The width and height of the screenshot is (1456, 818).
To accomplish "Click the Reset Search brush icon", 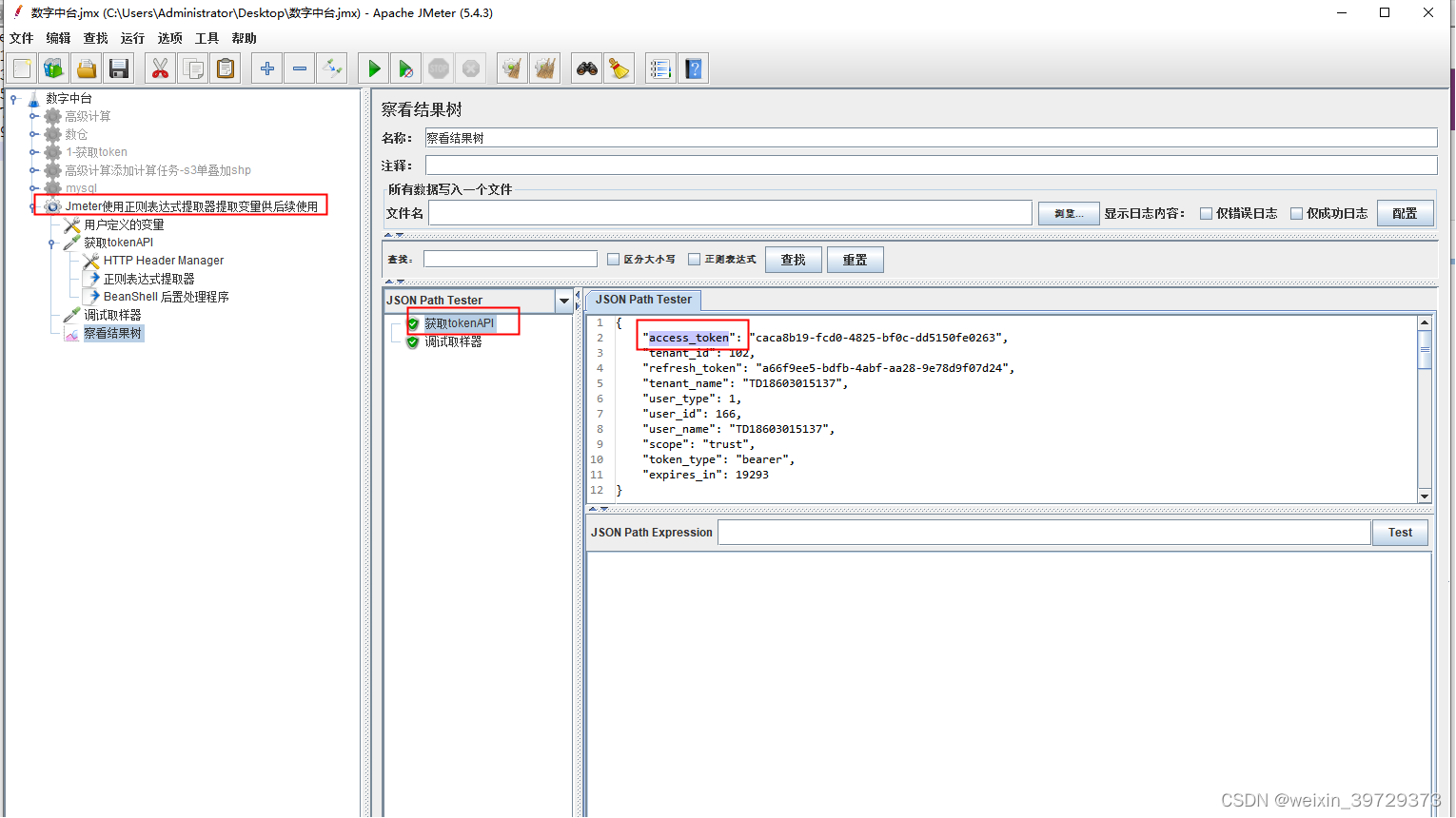I will tap(620, 68).
